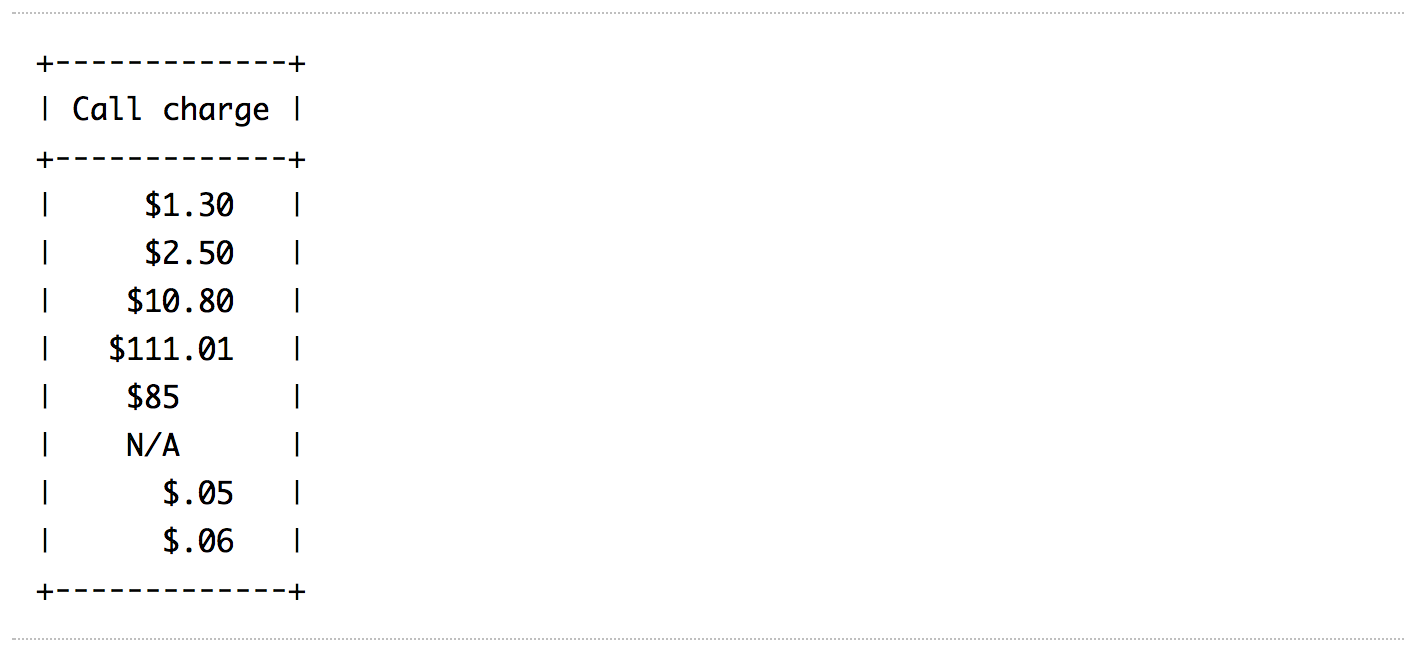This screenshot has width=1418, height=654.
Task: Click the word "charge" in the header
Action: tap(216, 109)
